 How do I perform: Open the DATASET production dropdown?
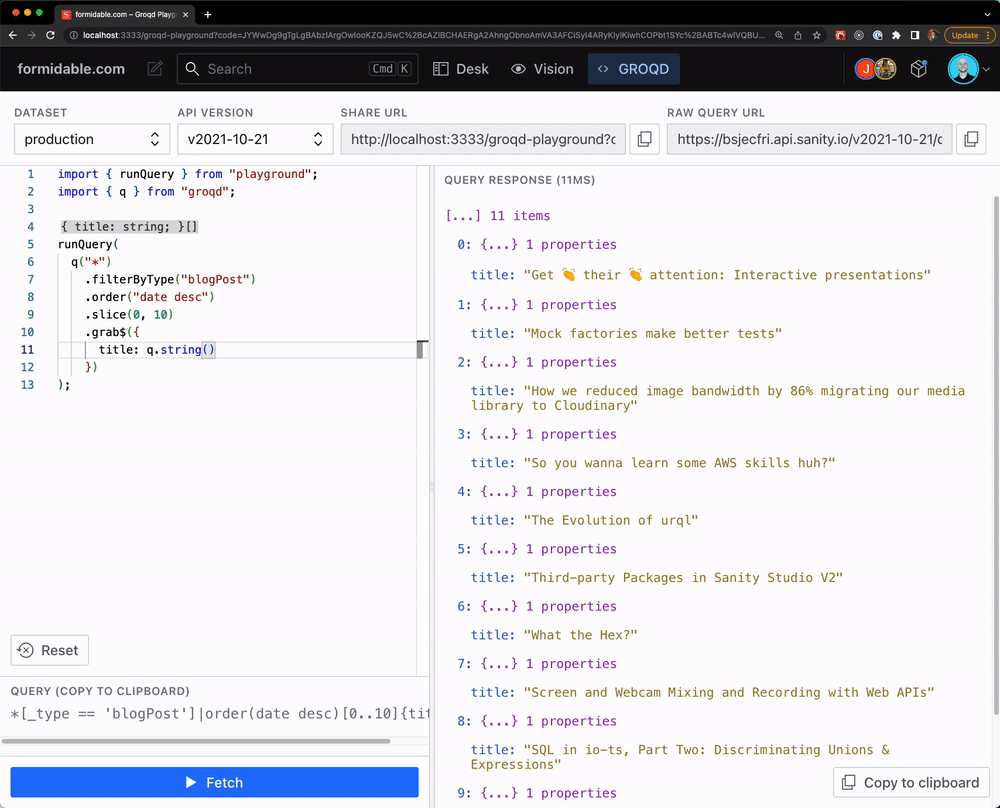point(92,139)
